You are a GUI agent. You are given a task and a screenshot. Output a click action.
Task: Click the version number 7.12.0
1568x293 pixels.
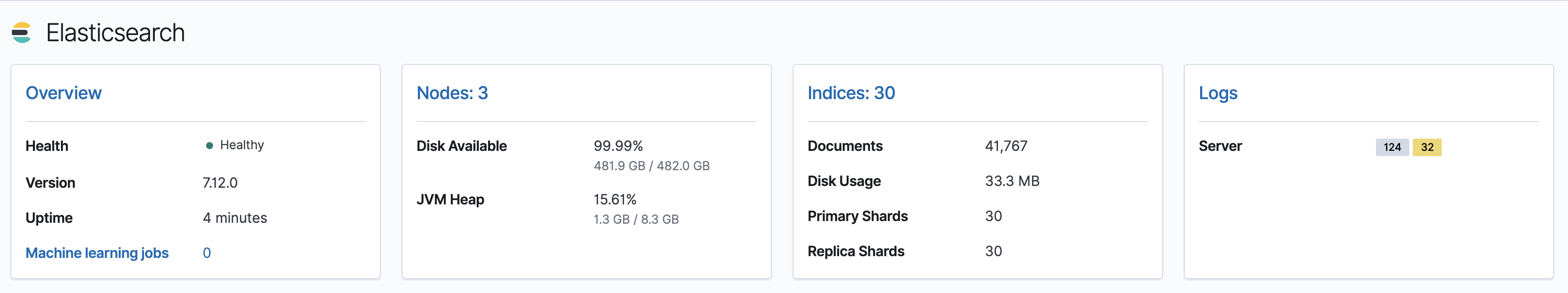pos(220,183)
